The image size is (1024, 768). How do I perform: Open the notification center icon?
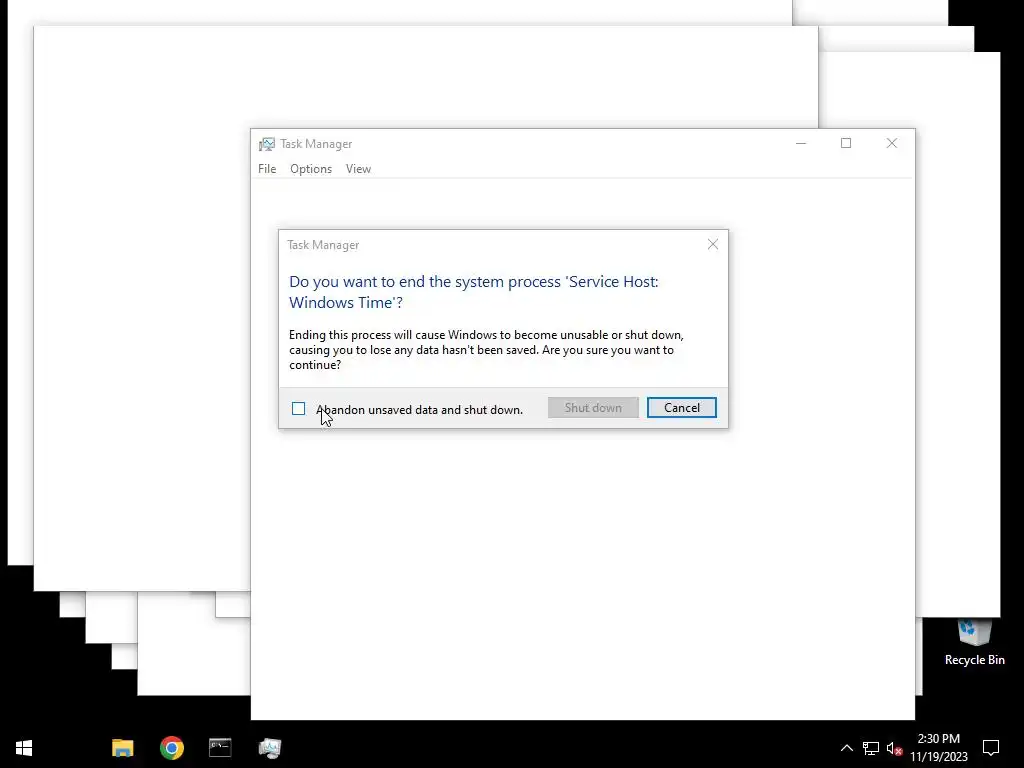coord(991,748)
